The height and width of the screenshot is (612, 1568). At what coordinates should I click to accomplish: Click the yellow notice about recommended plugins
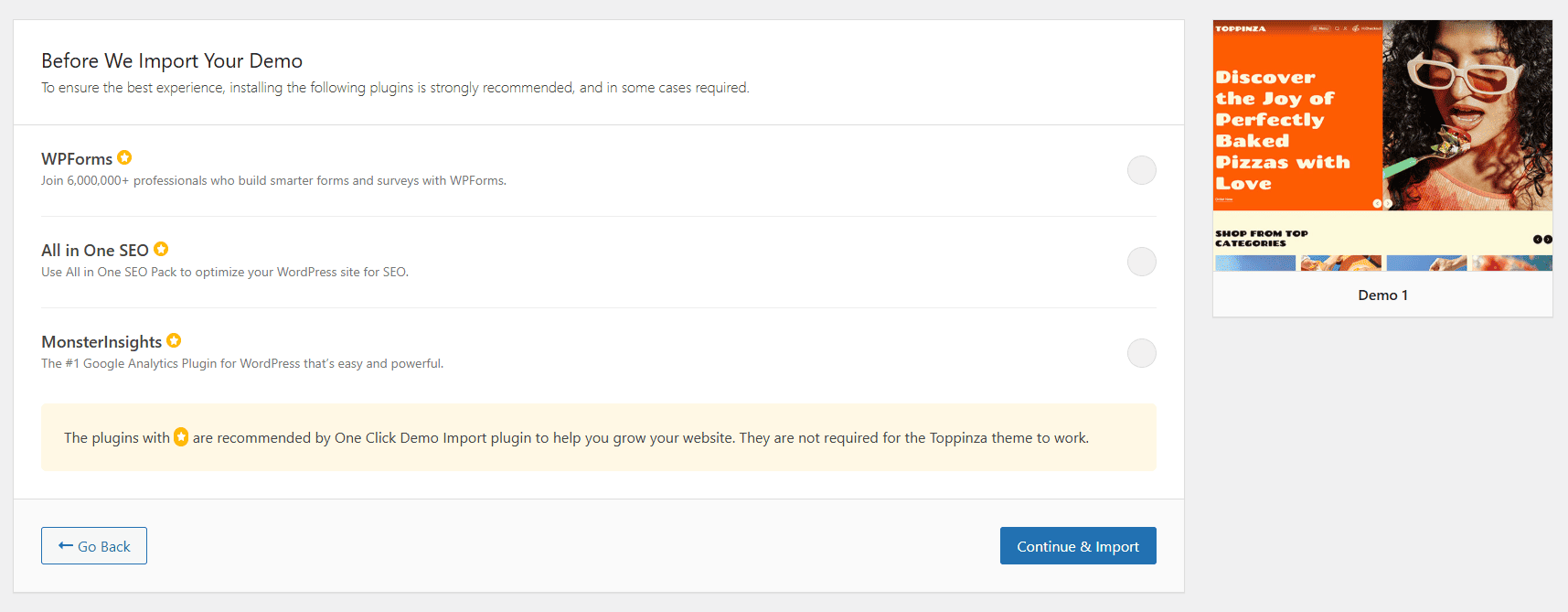coord(599,438)
